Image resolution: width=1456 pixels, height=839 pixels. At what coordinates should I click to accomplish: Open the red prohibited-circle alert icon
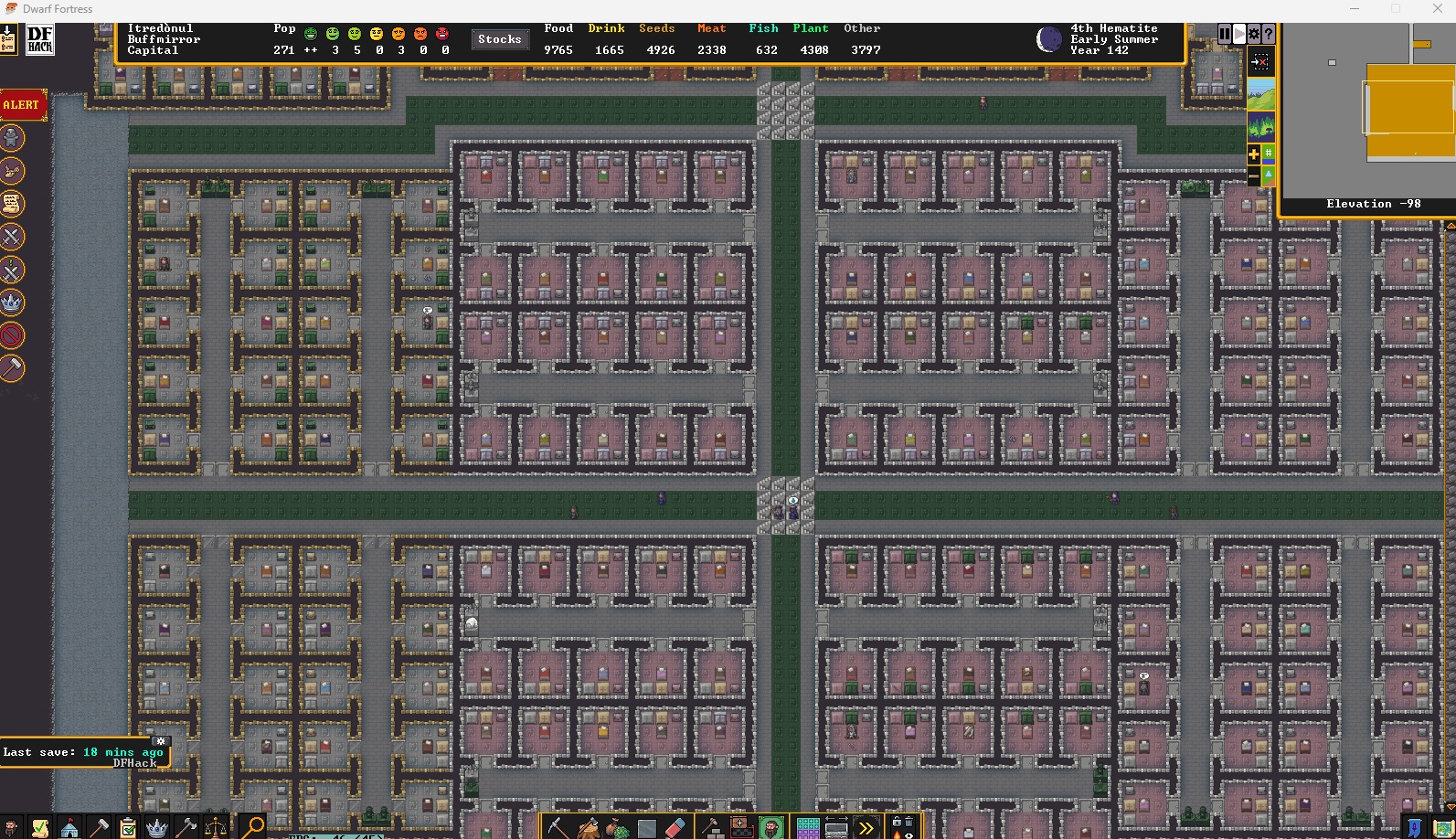(12, 335)
